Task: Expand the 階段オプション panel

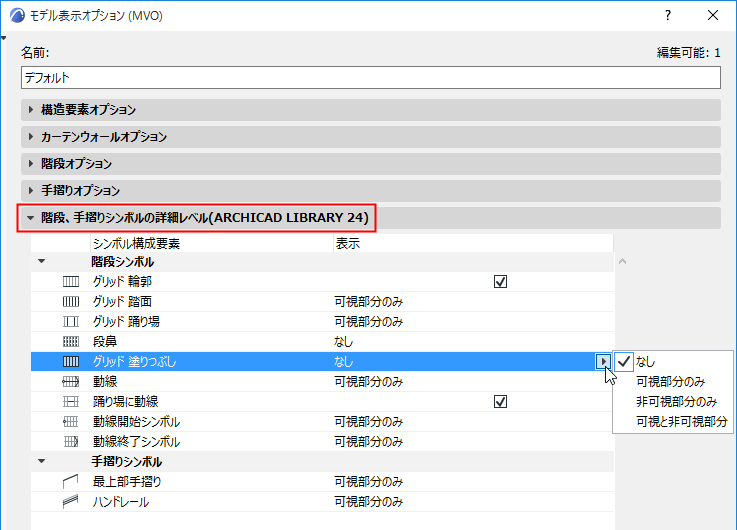Action: 371,164
